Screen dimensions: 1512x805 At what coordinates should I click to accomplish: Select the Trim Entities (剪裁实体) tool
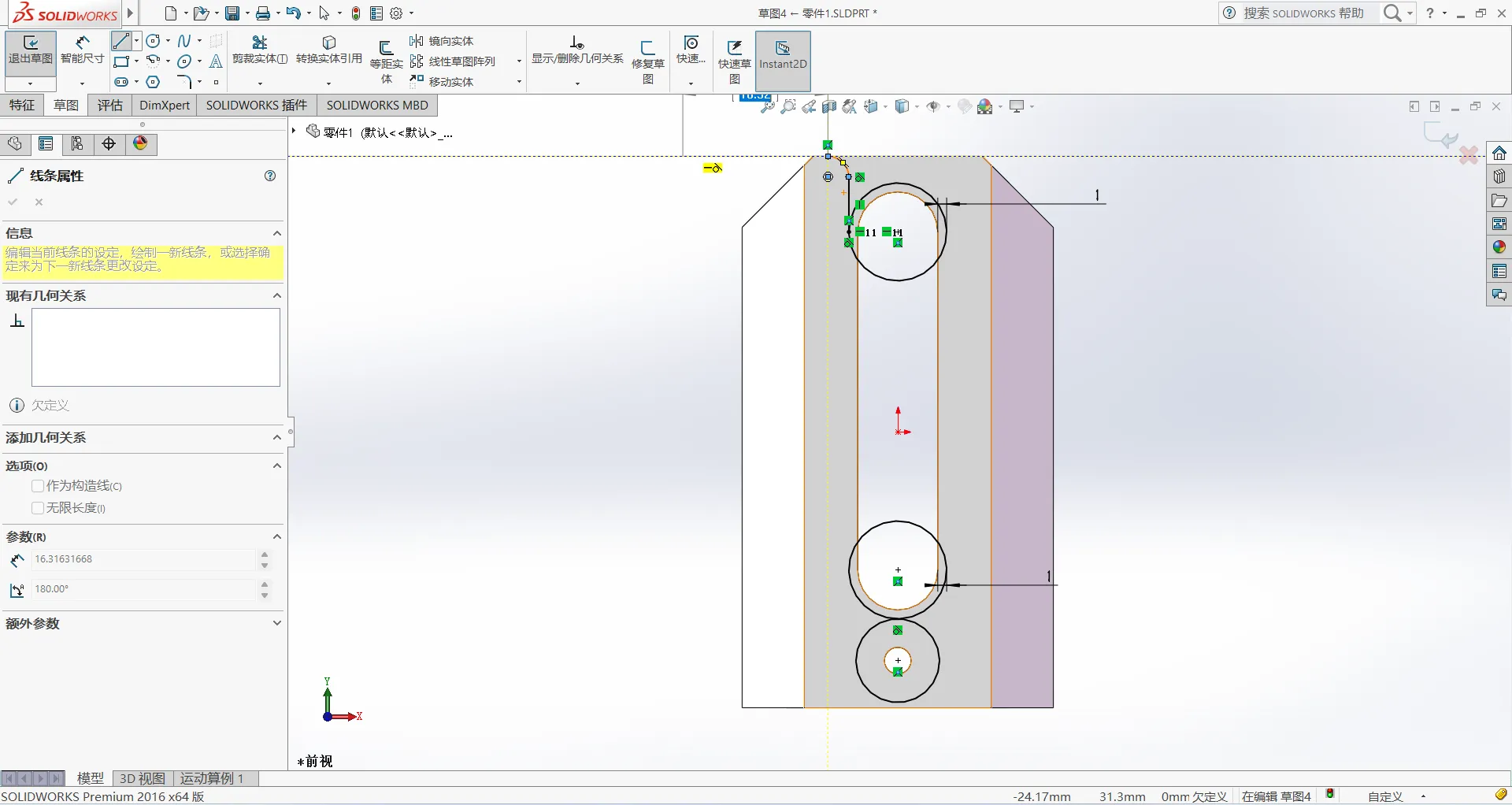pos(259,44)
